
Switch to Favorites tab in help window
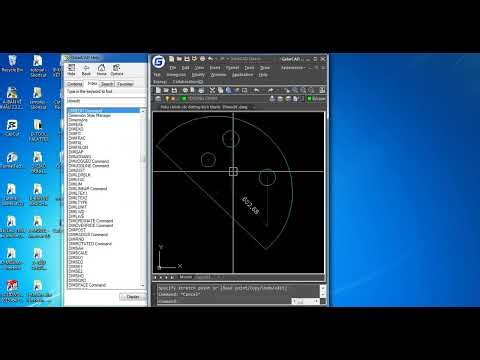[125, 84]
